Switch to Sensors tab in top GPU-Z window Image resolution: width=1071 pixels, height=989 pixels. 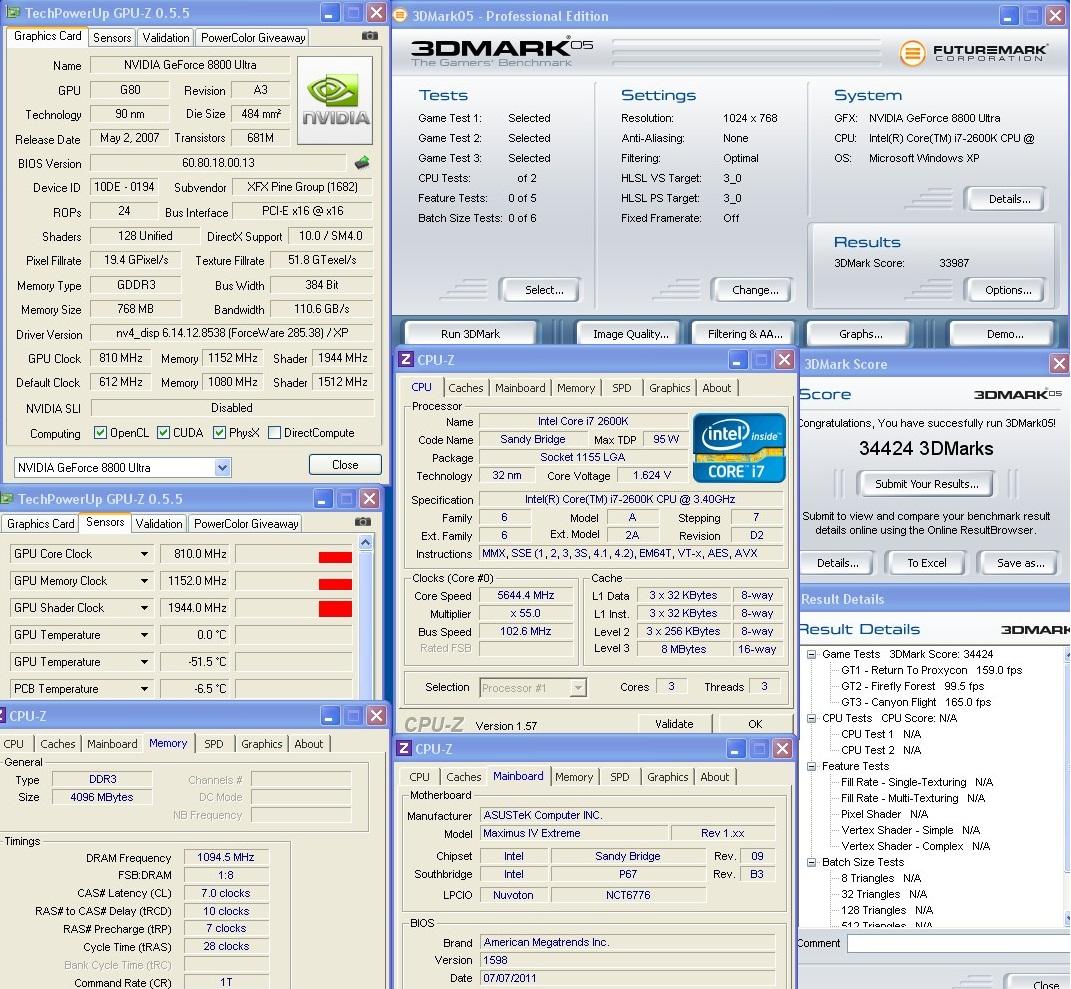(112, 38)
